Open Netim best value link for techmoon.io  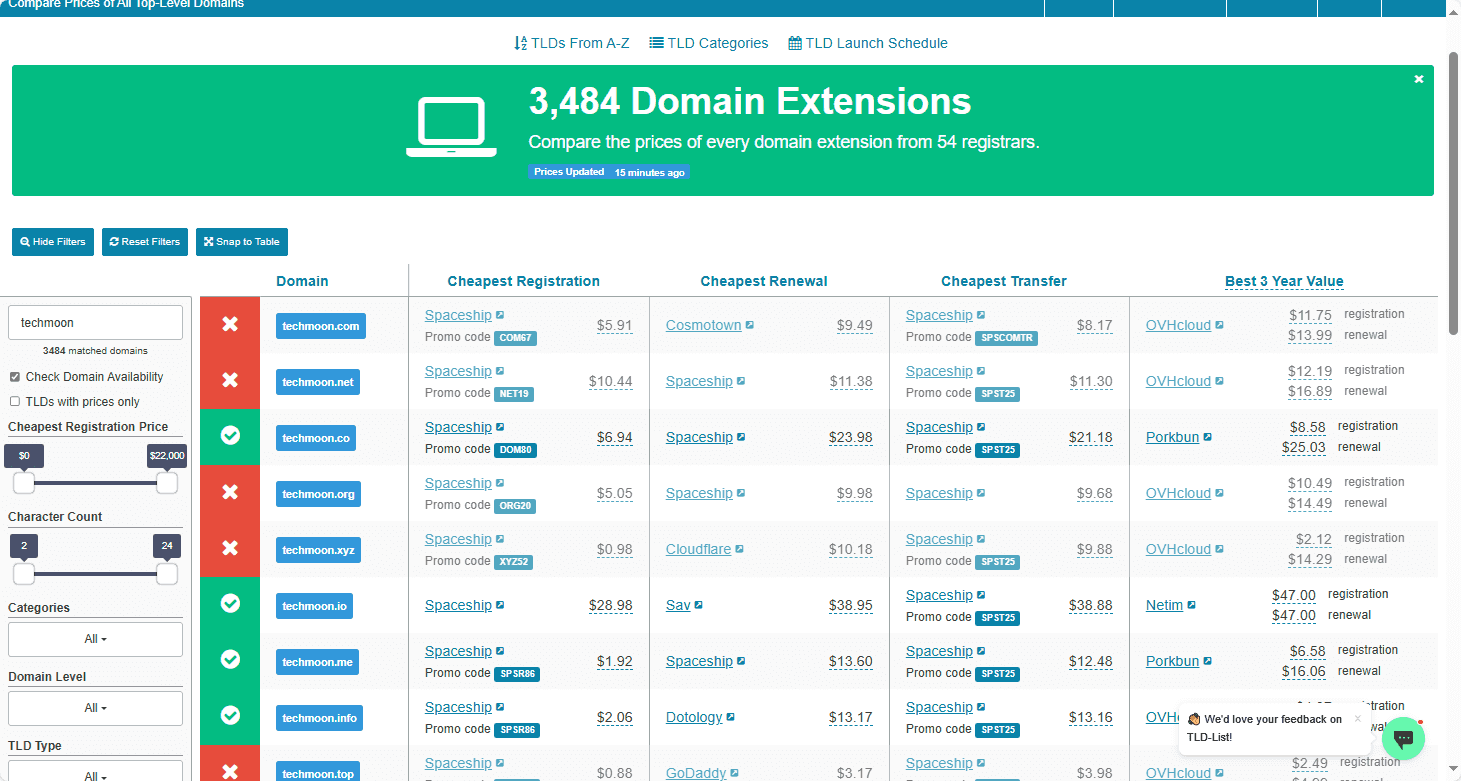(x=1164, y=605)
